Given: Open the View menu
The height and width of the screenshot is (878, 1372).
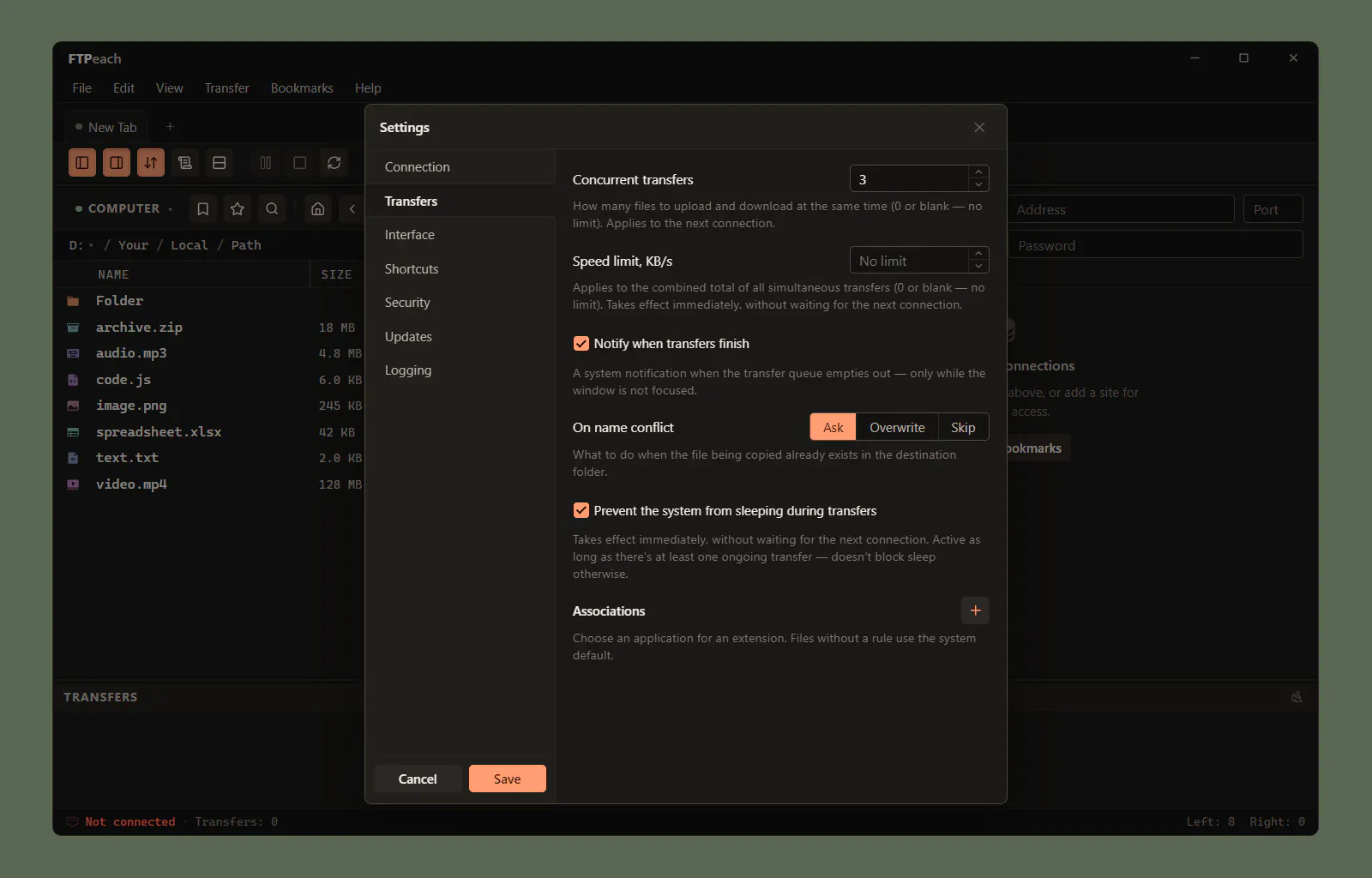Looking at the screenshot, I should (x=169, y=88).
